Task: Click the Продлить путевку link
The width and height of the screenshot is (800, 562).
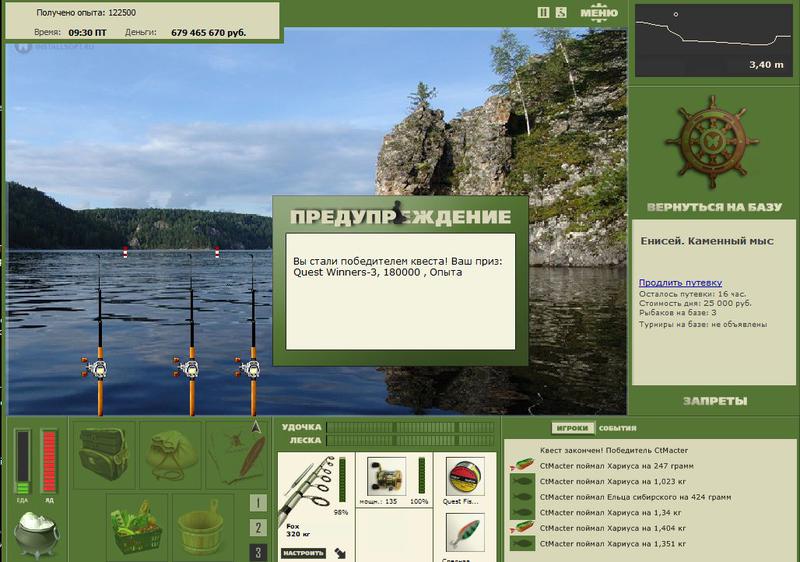Action: pos(680,283)
